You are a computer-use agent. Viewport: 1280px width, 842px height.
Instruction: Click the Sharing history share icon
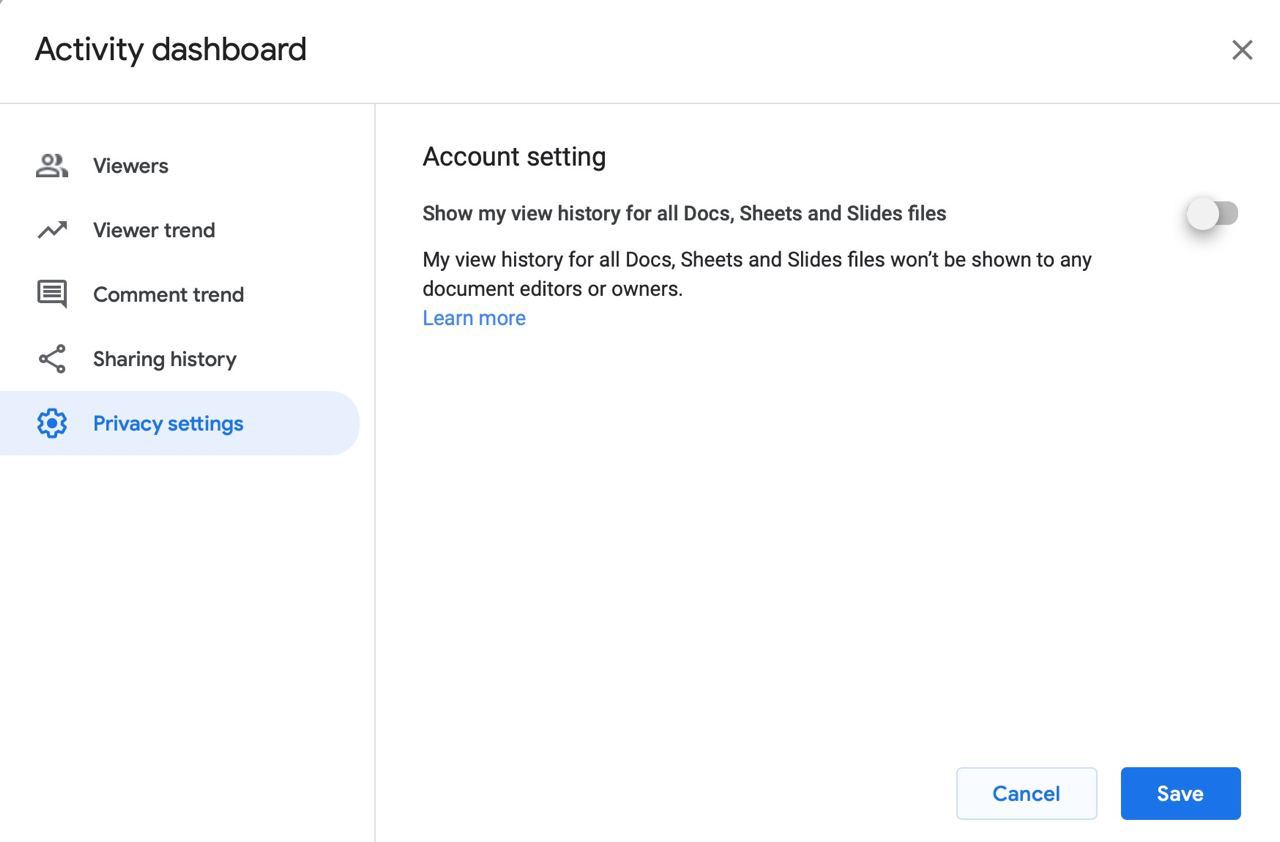point(52,359)
